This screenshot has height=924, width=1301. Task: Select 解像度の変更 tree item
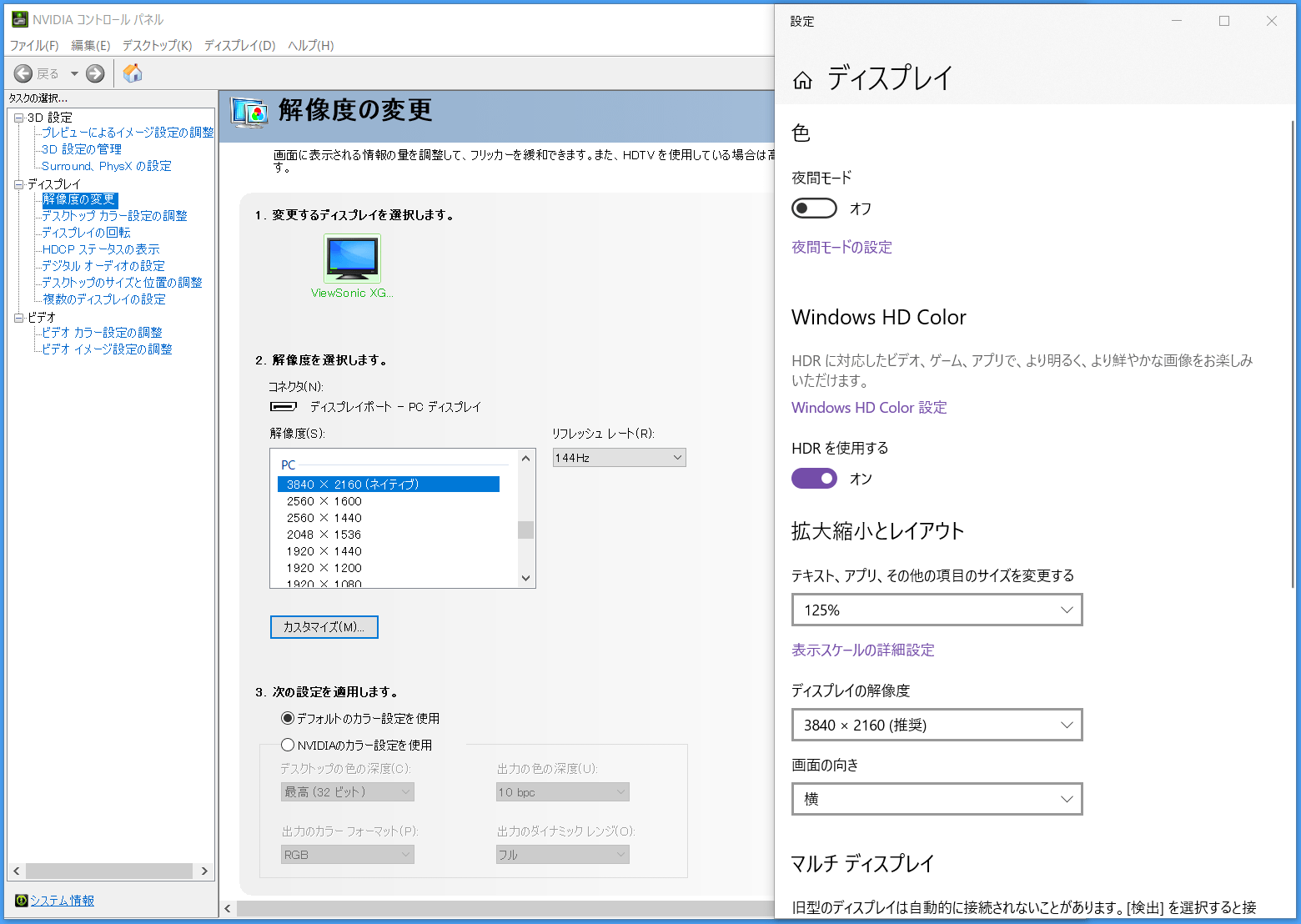click(79, 199)
